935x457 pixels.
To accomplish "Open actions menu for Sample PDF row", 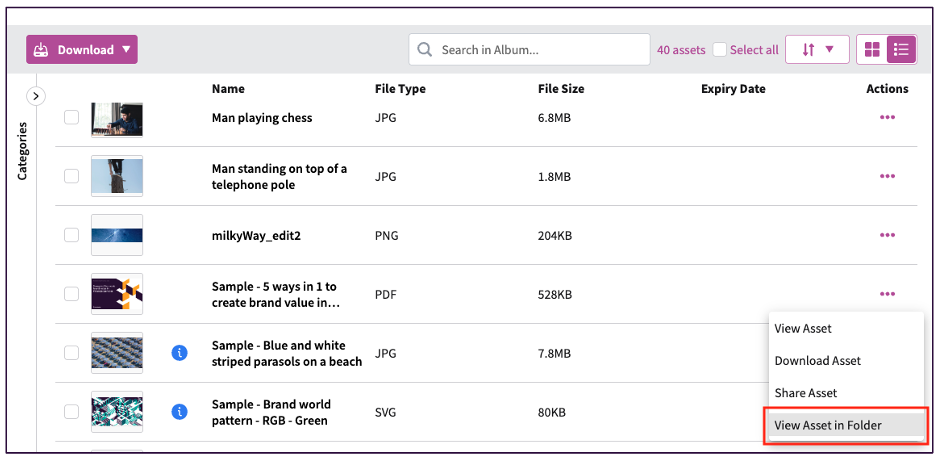I will (887, 294).
